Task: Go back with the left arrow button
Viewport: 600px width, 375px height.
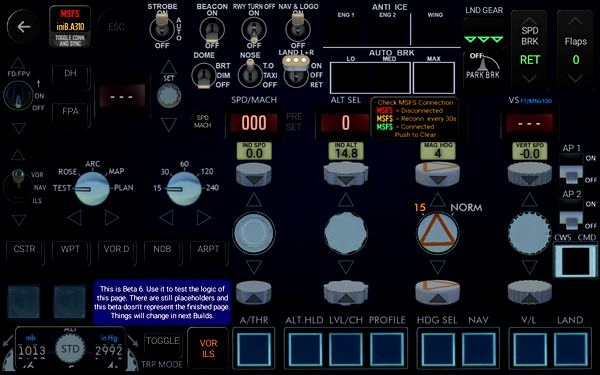Action: [23, 26]
